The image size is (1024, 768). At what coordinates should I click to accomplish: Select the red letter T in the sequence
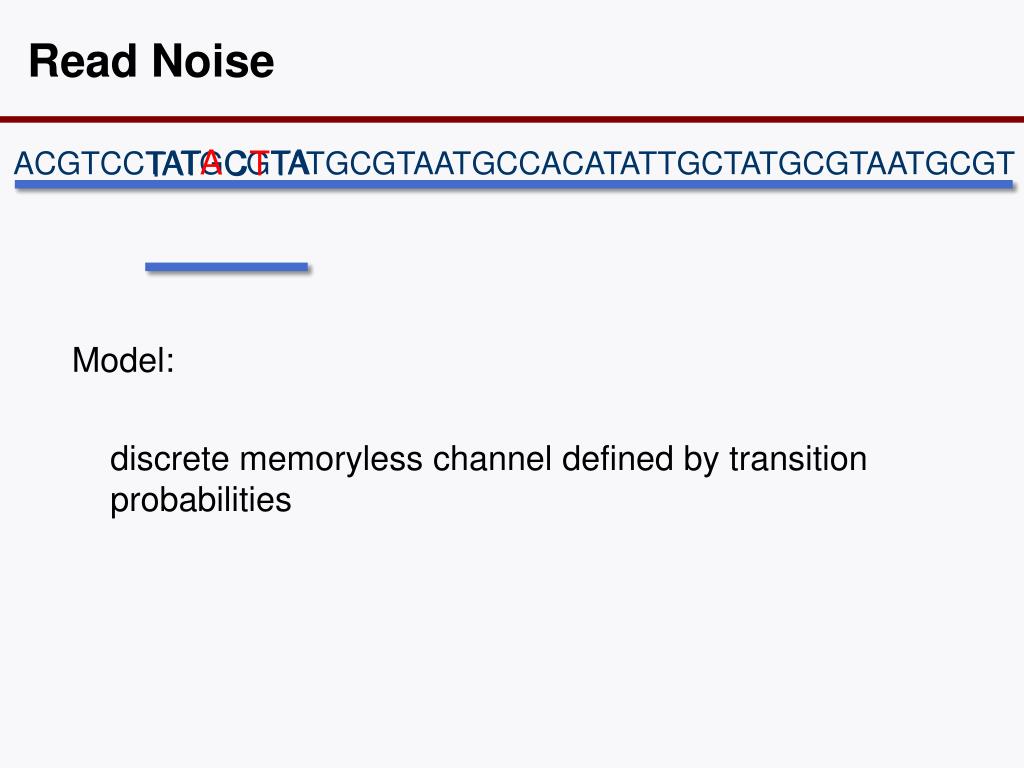[x=259, y=163]
